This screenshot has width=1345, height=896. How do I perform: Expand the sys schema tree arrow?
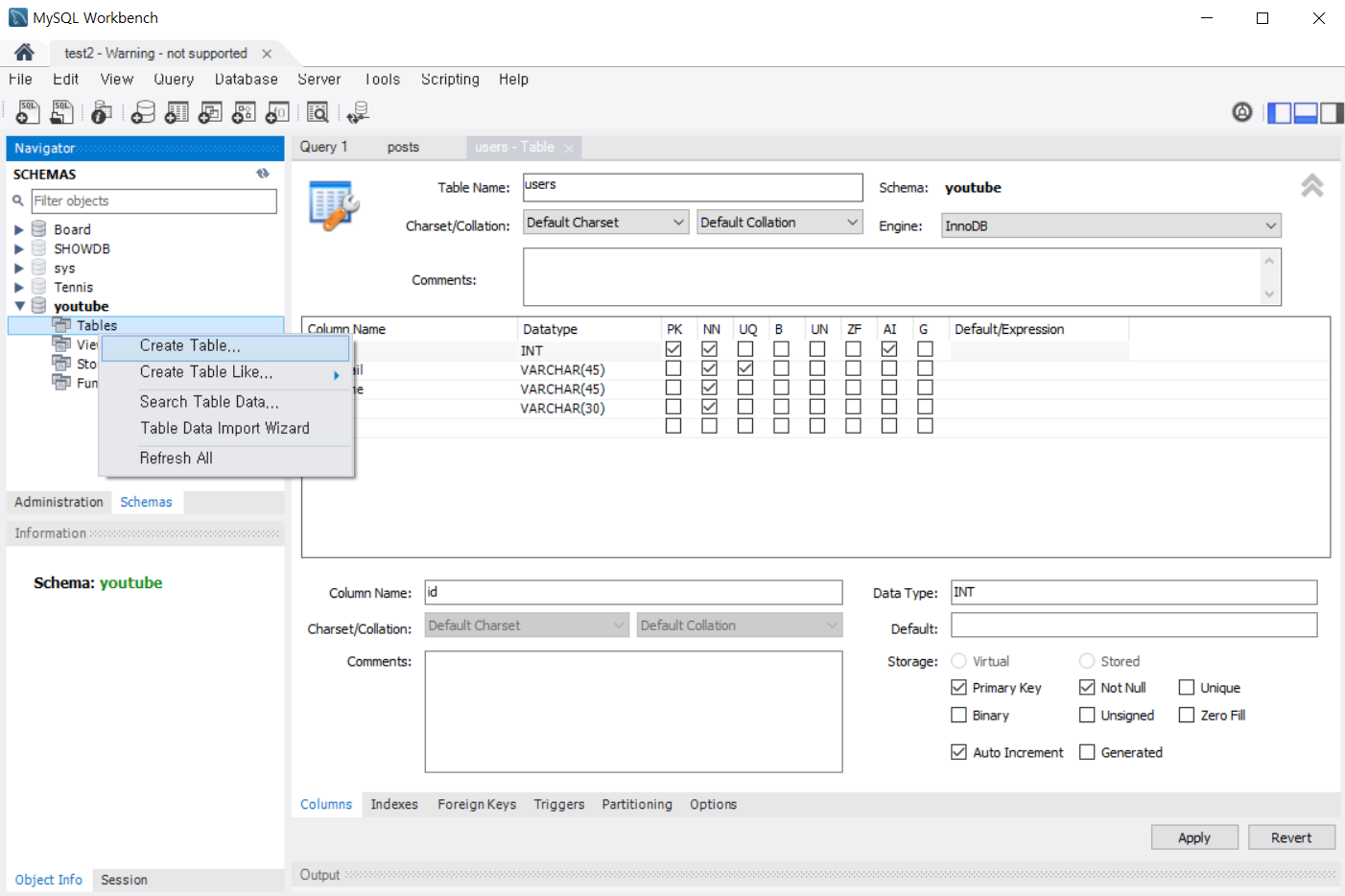click(18, 268)
